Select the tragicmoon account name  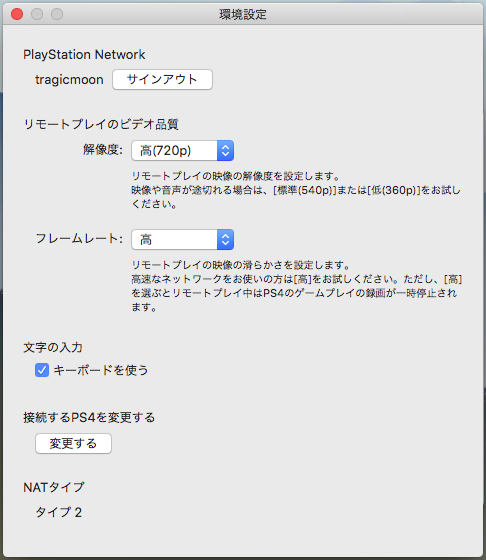tap(69, 80)
